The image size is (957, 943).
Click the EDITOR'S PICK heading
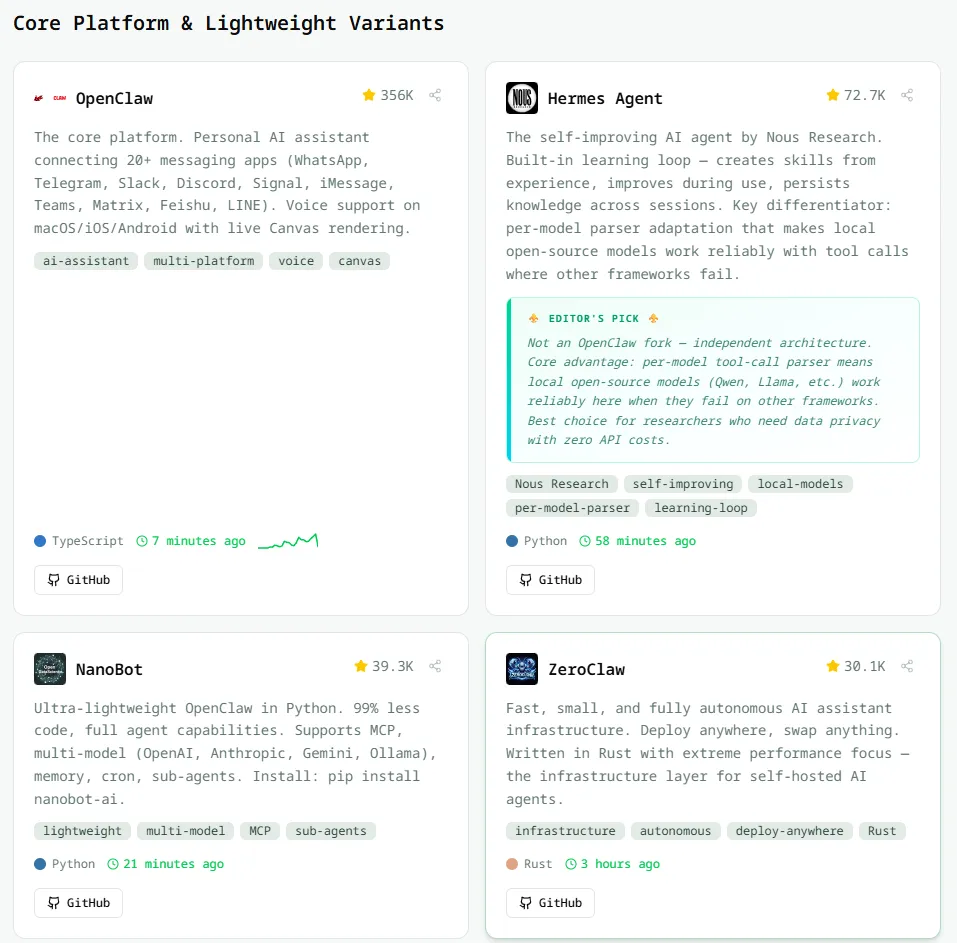tap(593, 319)
